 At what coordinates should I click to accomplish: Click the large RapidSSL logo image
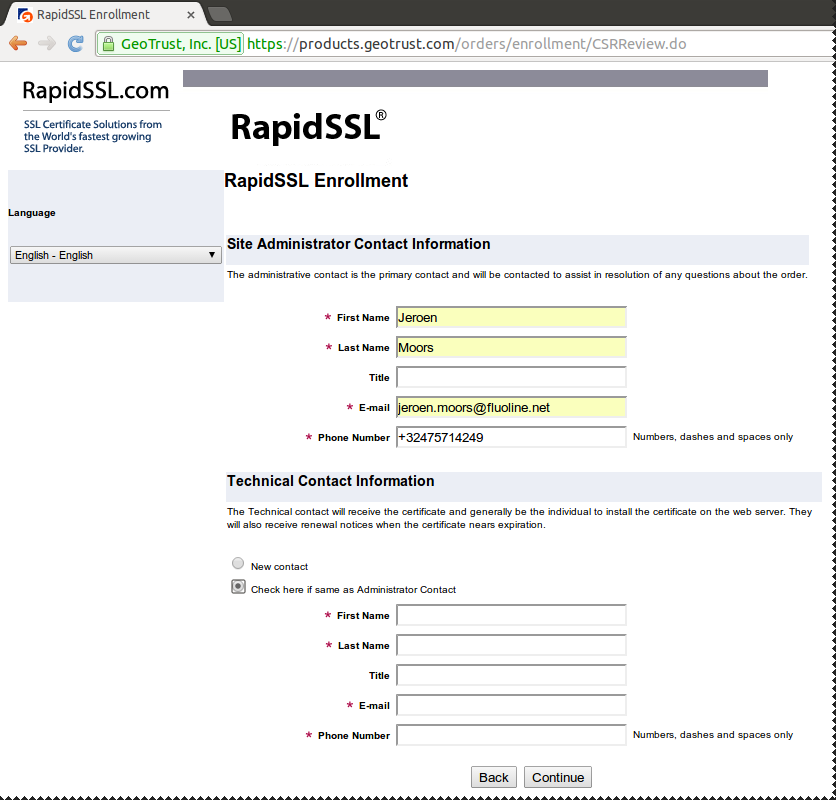click(309, 127)
